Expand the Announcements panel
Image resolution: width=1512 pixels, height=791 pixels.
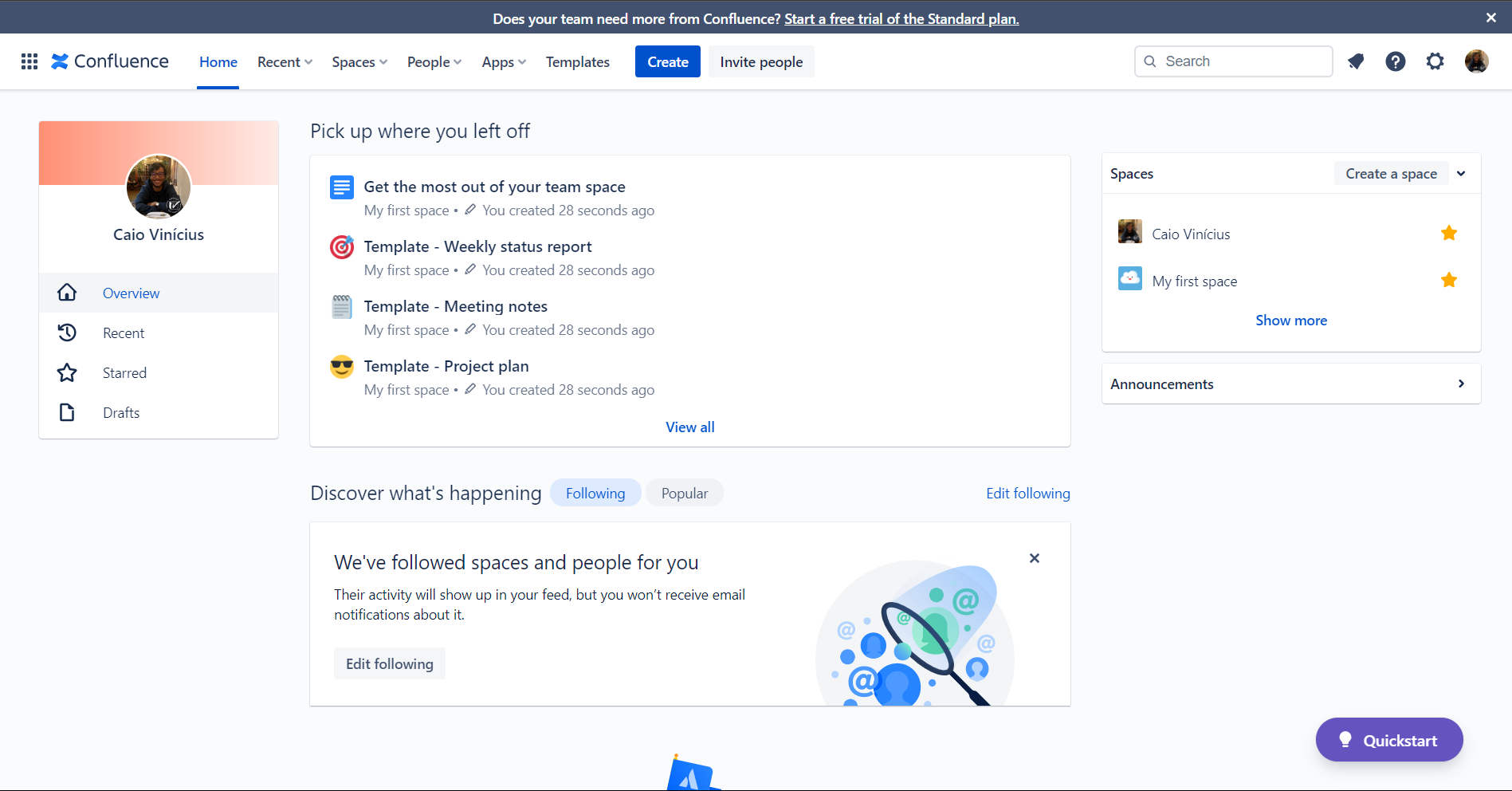1291,384
